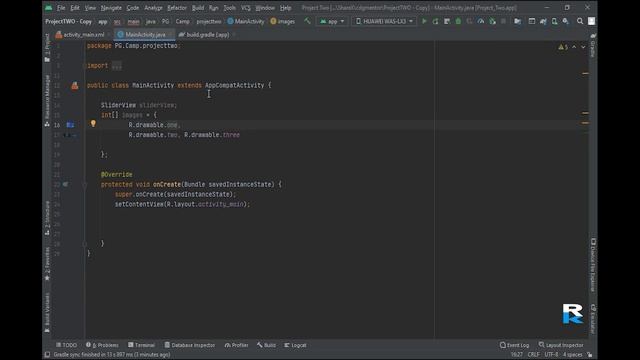Click the user account avatar icon

click(591, 21)
